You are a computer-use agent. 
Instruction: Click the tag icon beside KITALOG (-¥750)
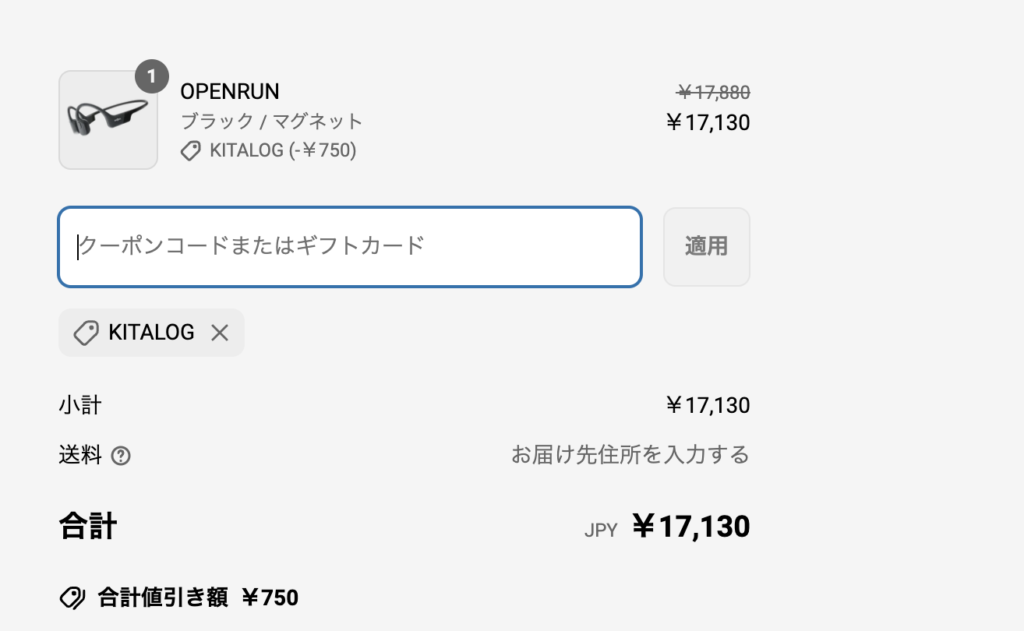(x=191, y=151)
